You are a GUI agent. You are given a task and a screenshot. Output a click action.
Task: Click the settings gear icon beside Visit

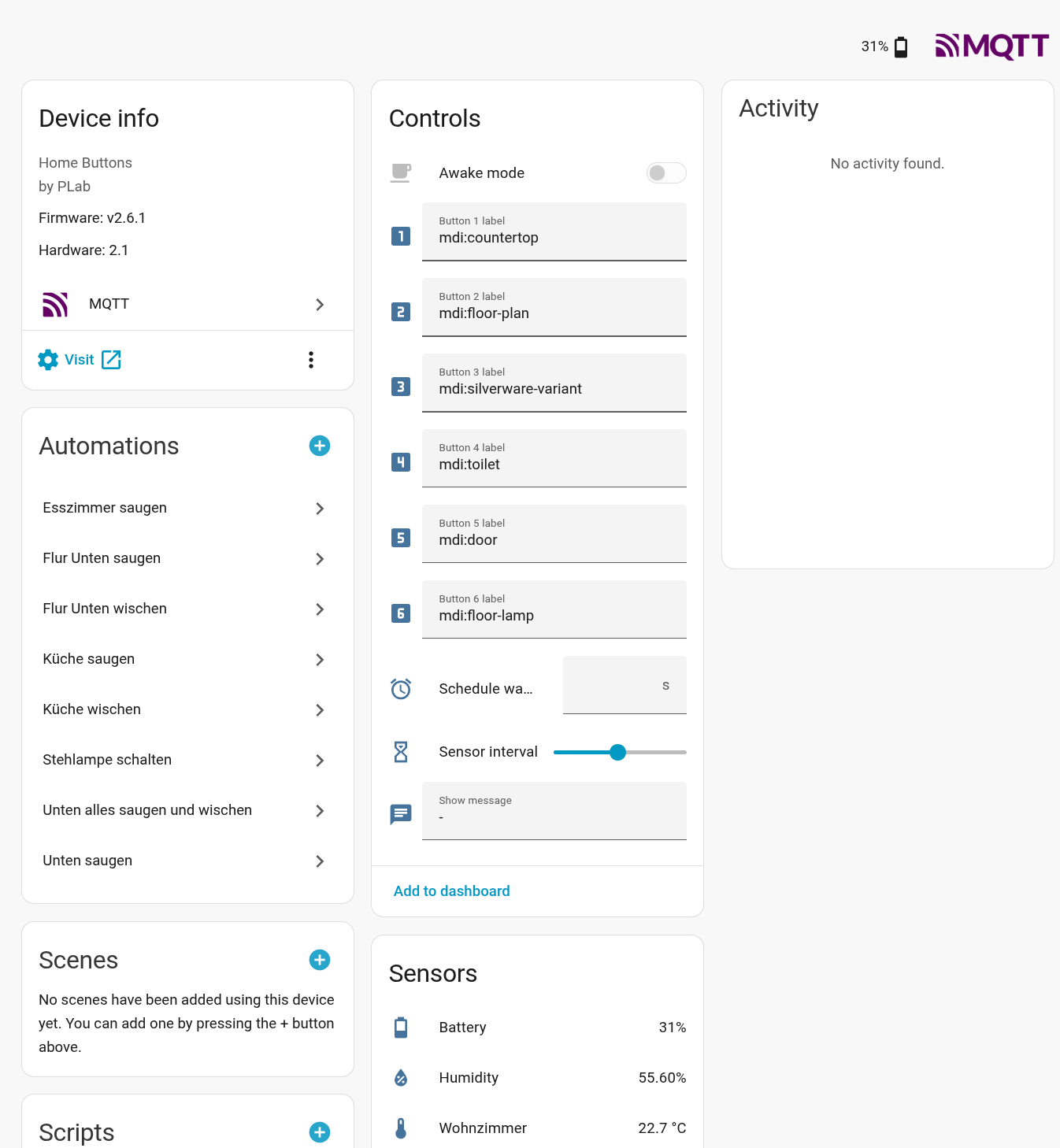click(48, 360)
